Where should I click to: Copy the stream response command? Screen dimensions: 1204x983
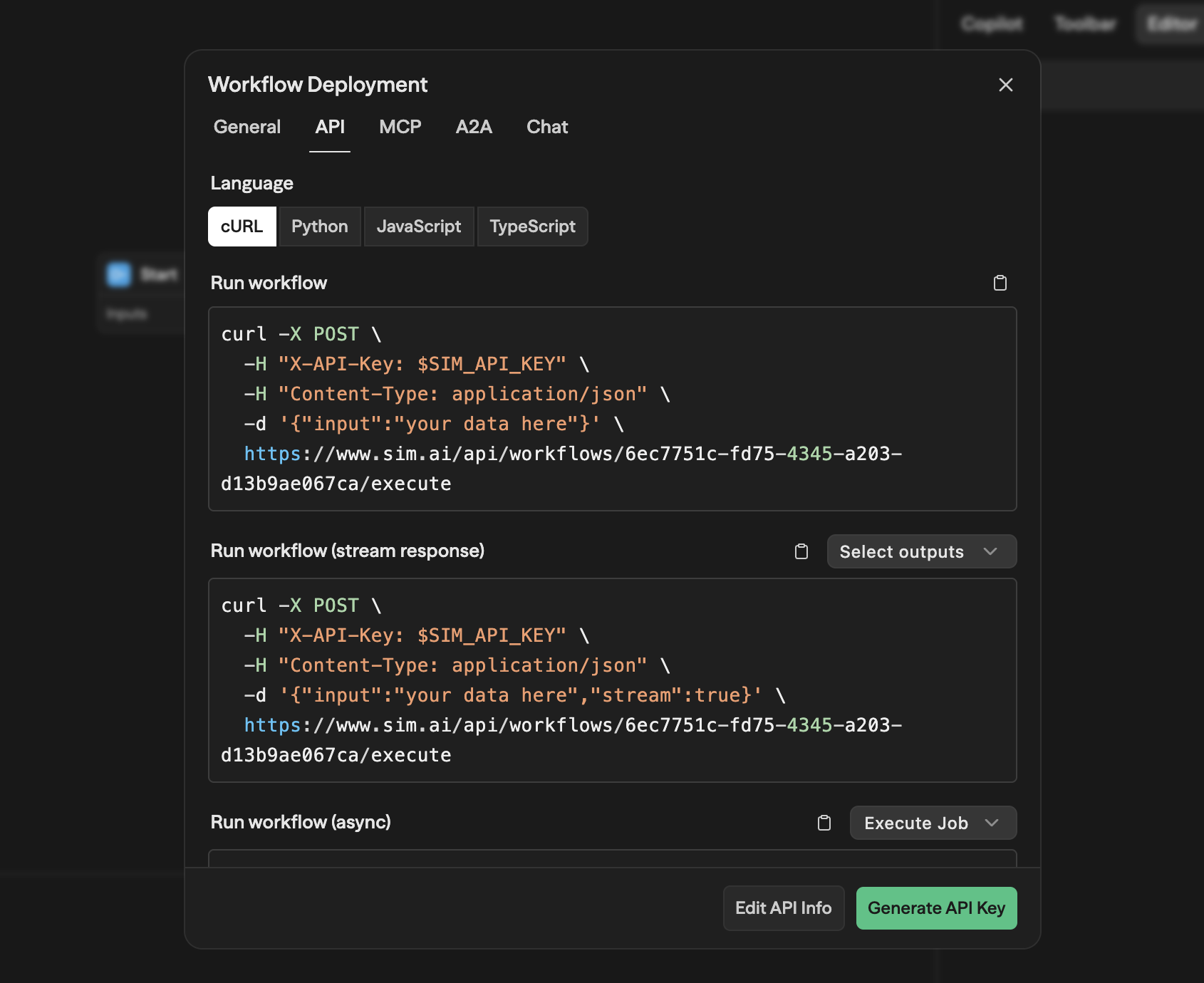[x=801, y=551]
